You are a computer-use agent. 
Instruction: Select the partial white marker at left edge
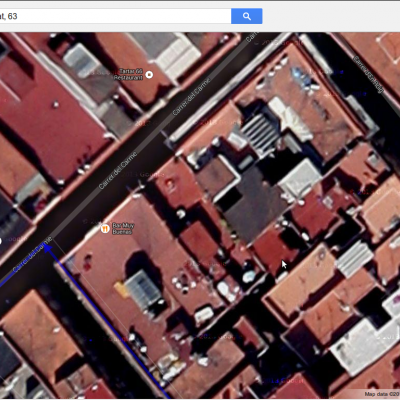[0, 241]
